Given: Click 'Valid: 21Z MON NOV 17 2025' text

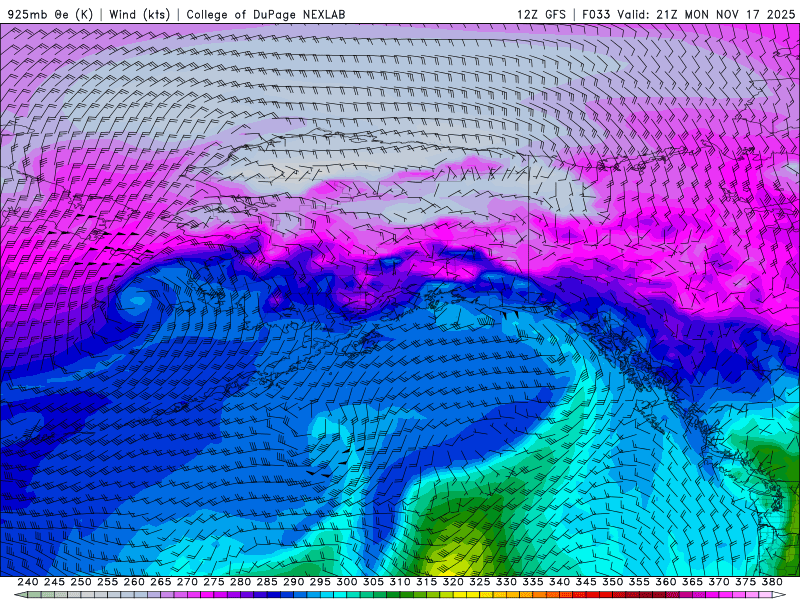Looking at the screenshot, I should click(706, 14).
